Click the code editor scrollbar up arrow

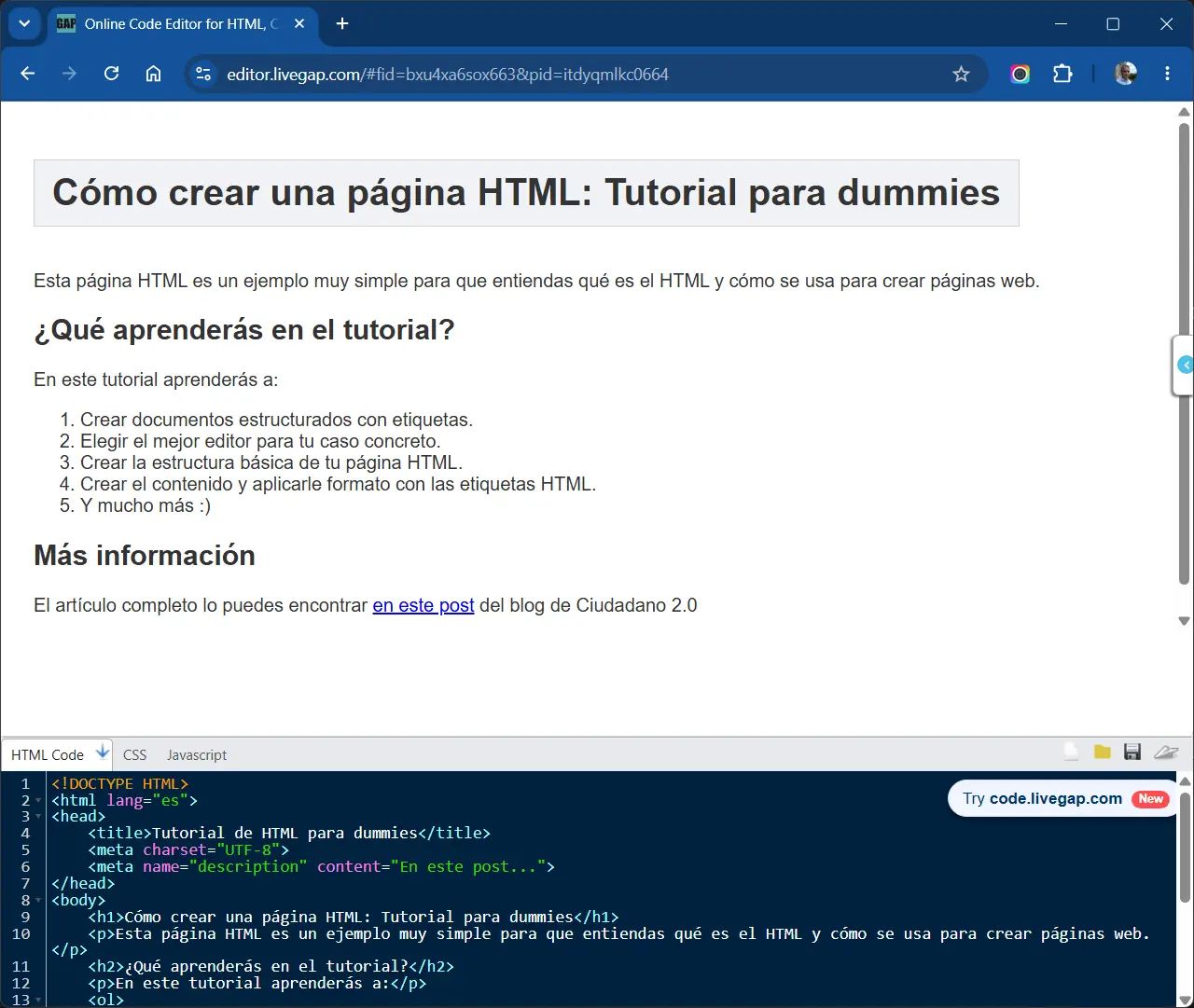click(1185, 780)
